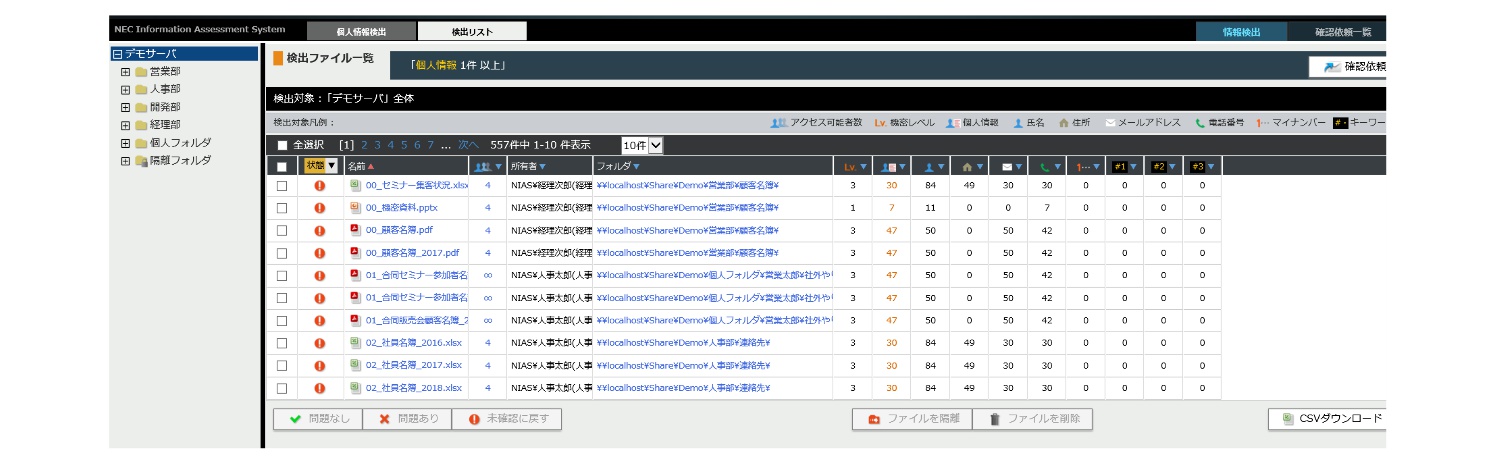Click the 問題あり button
Screen dimensions: 1500x460
click(407, 419)
